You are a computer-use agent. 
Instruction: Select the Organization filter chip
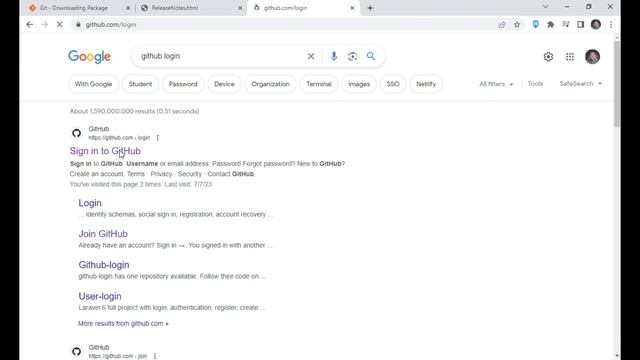(x=270, y=84)
